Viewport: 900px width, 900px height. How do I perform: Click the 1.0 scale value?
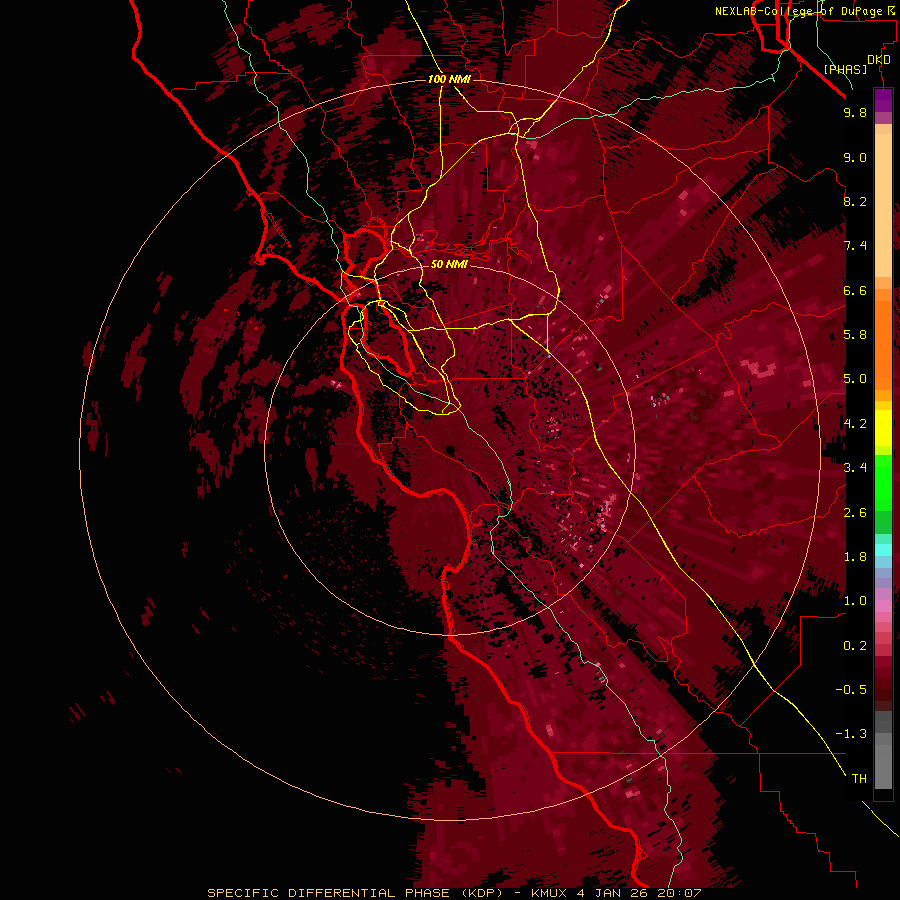tap(855, 601)
